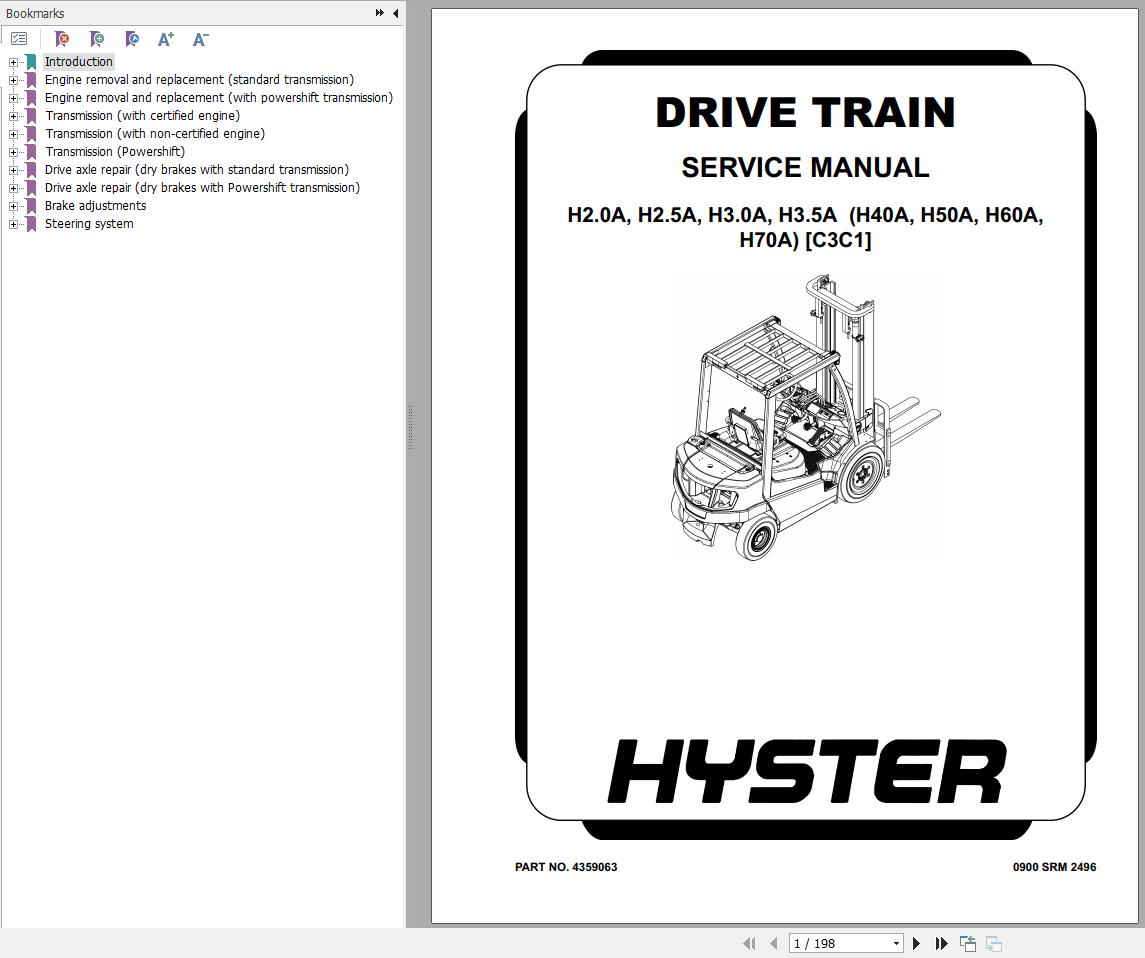Click the add new bookmark icon
Image resolution: width=1145 pixels, height=958 pixels.
(96, 39)
